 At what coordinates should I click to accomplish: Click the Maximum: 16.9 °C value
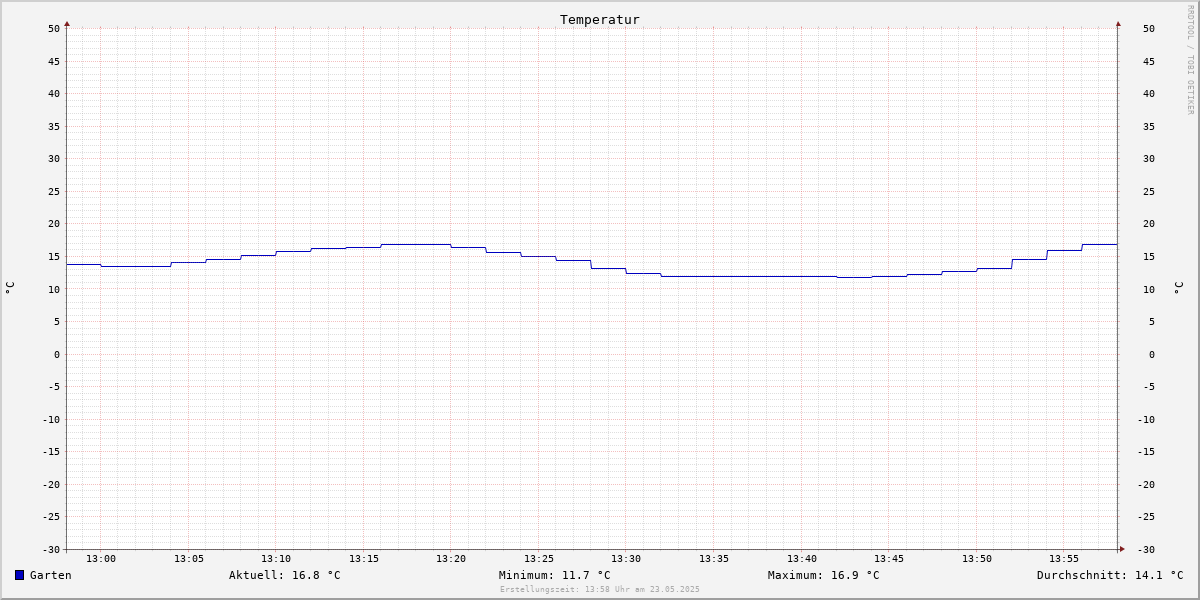click(824, 575)
